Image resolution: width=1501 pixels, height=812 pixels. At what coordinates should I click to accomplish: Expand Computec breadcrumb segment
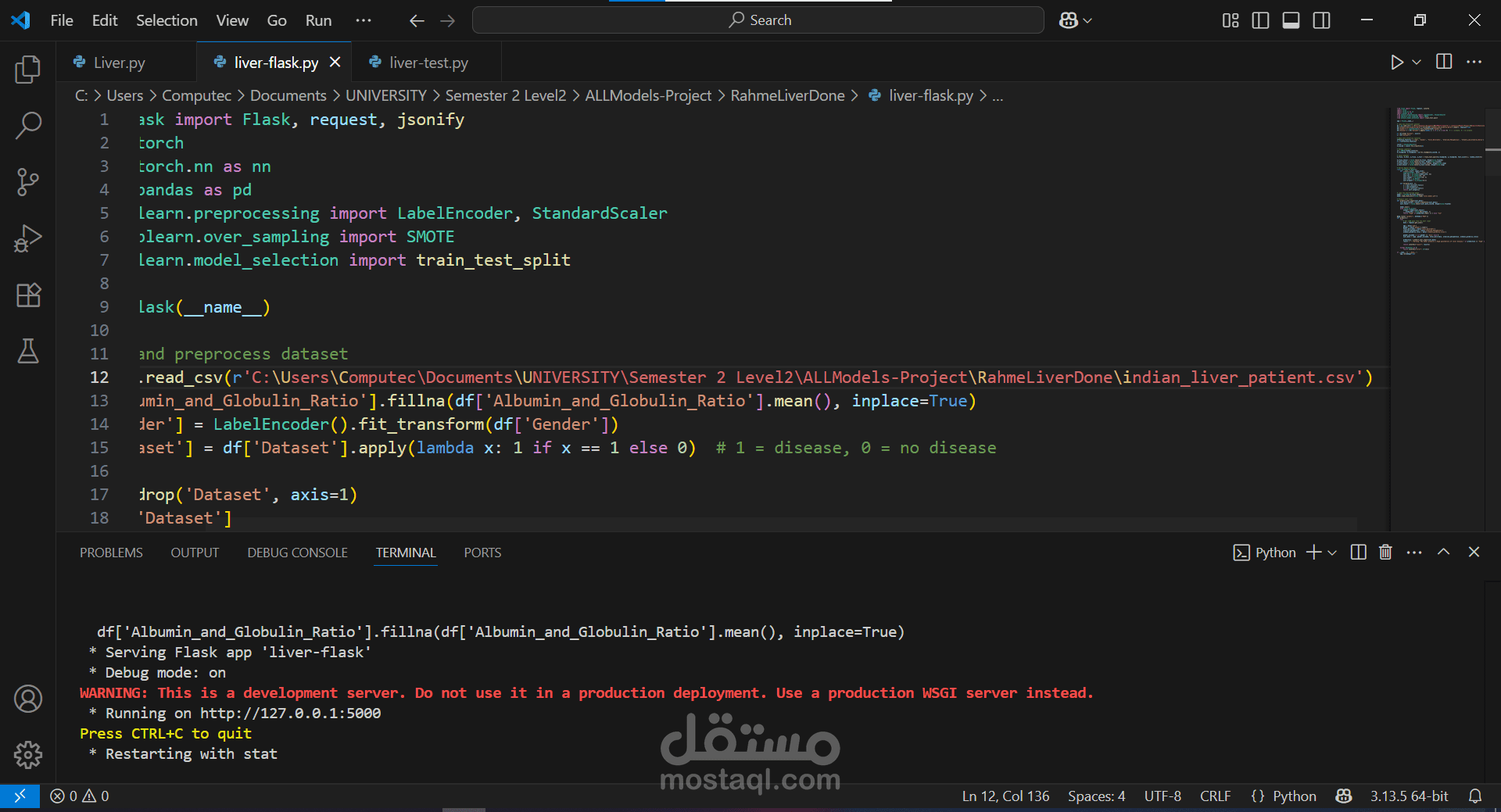click(196, 95)
